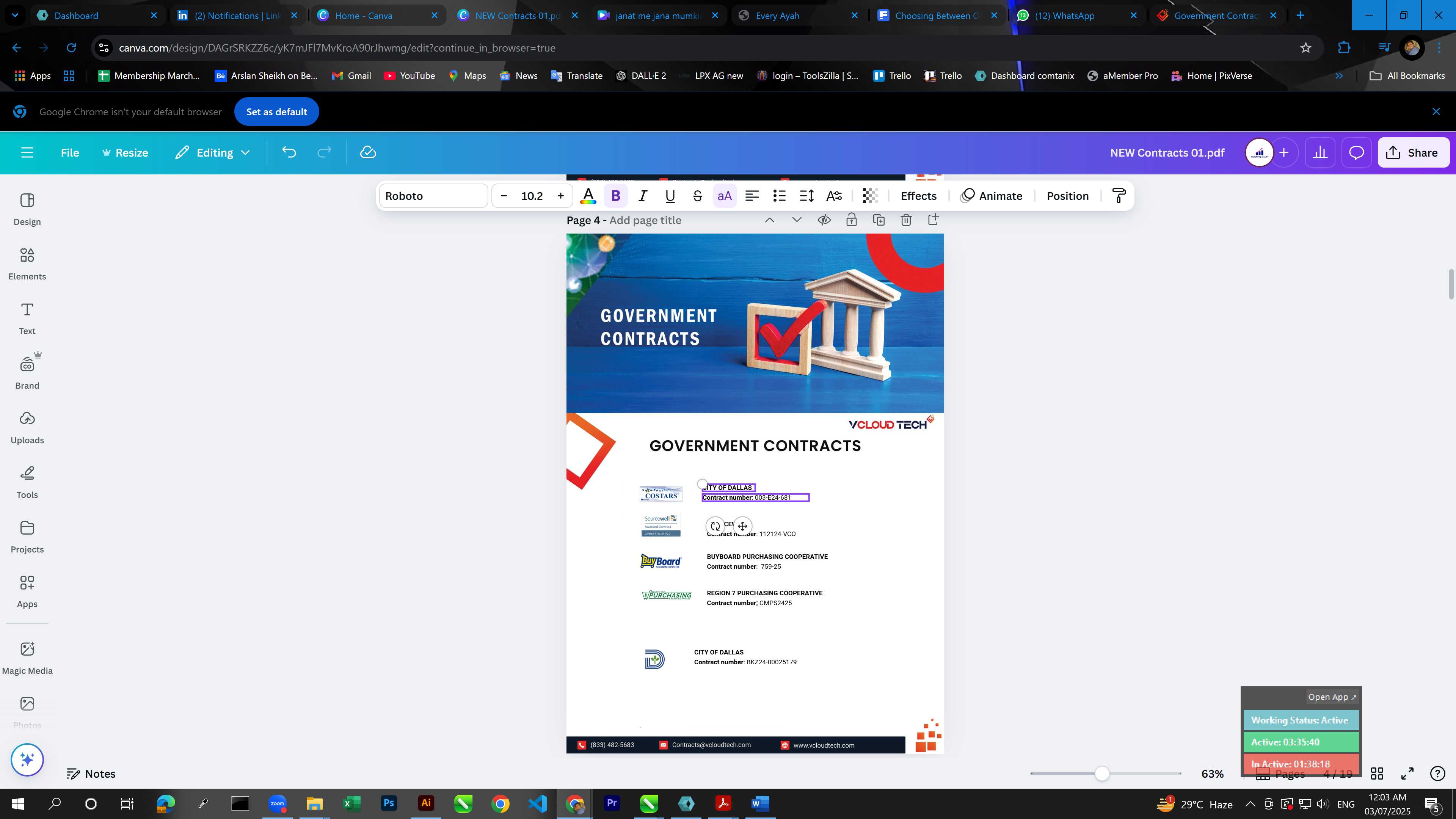Click the font size field 10.2

pos(532,196)
